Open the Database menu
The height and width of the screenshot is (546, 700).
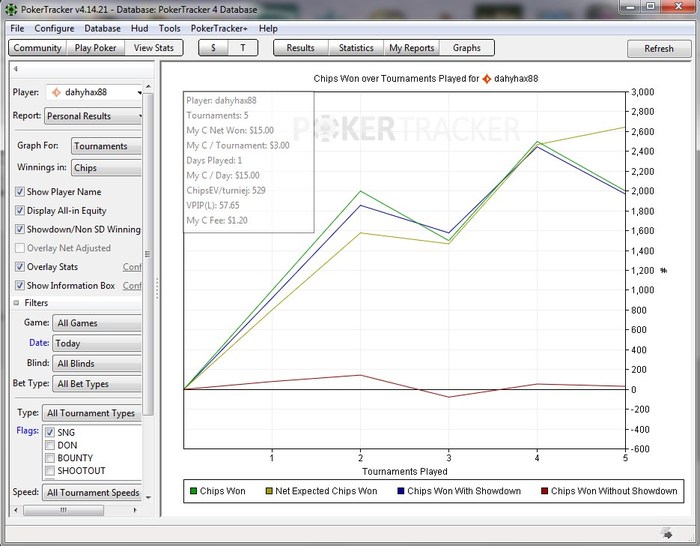click(102, 29)
